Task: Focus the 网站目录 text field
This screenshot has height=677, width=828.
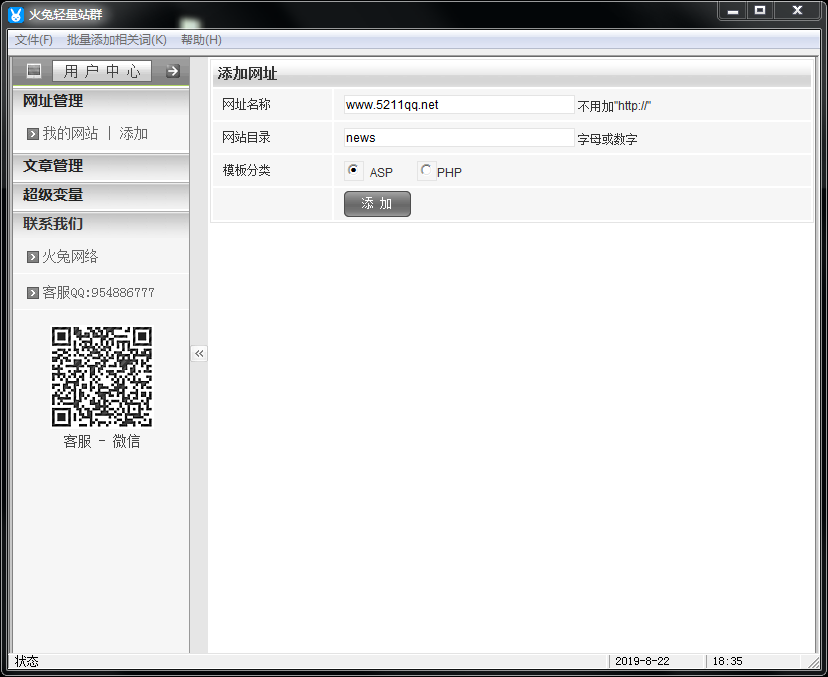Action: tap(458, 138)
